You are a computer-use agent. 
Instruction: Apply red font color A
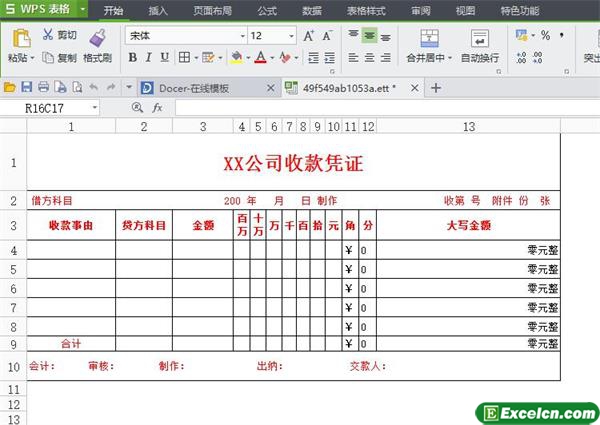point(261,58)
